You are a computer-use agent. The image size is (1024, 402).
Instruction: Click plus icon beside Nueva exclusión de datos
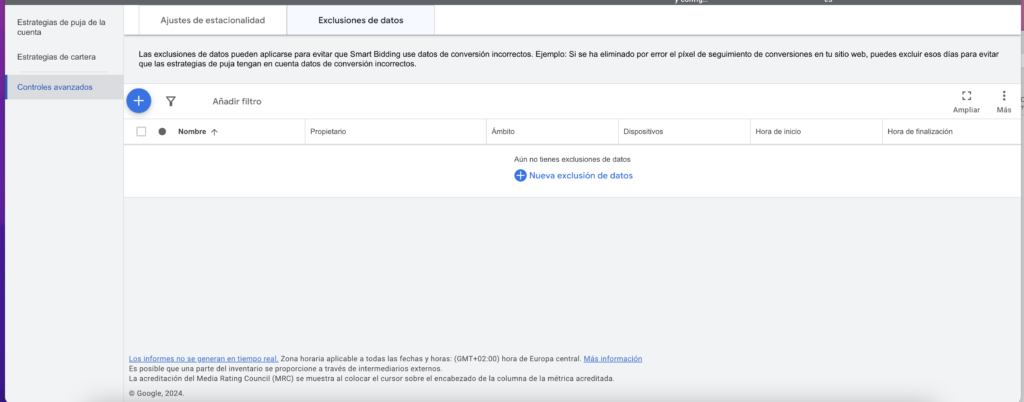tap(520, 176)
